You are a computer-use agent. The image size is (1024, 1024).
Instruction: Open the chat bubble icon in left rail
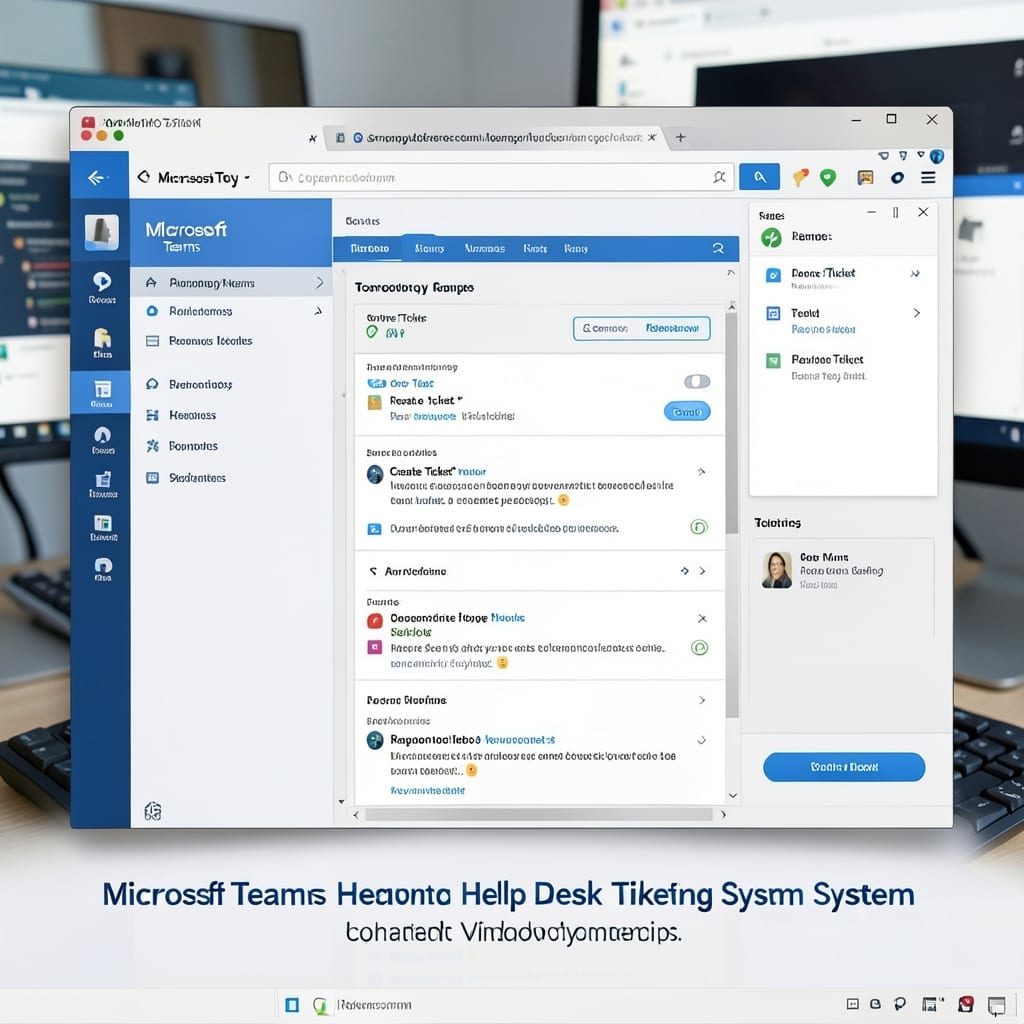coord(102,286)
